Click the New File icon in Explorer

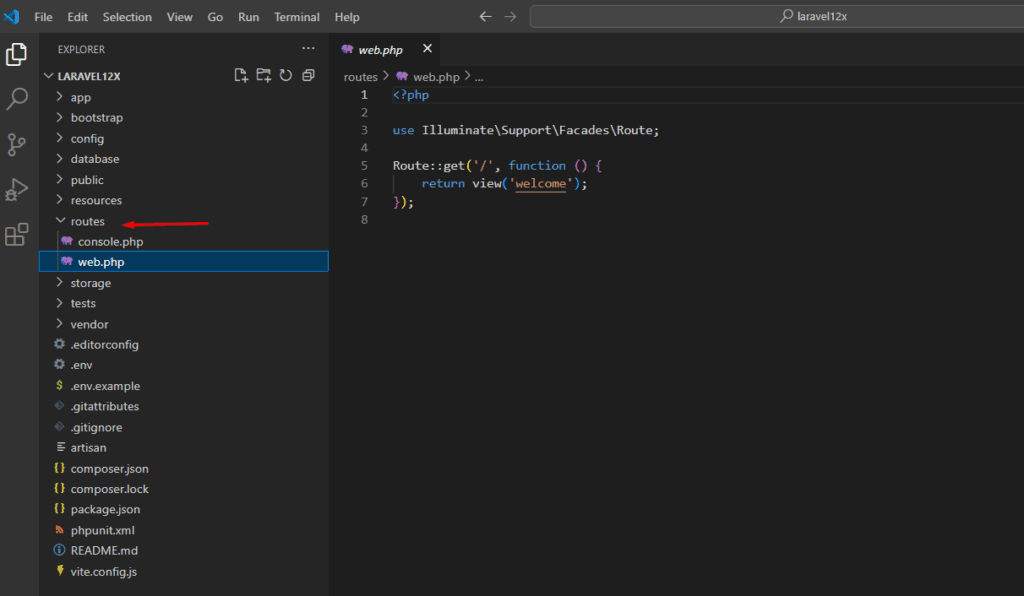(x=241, y=75)
